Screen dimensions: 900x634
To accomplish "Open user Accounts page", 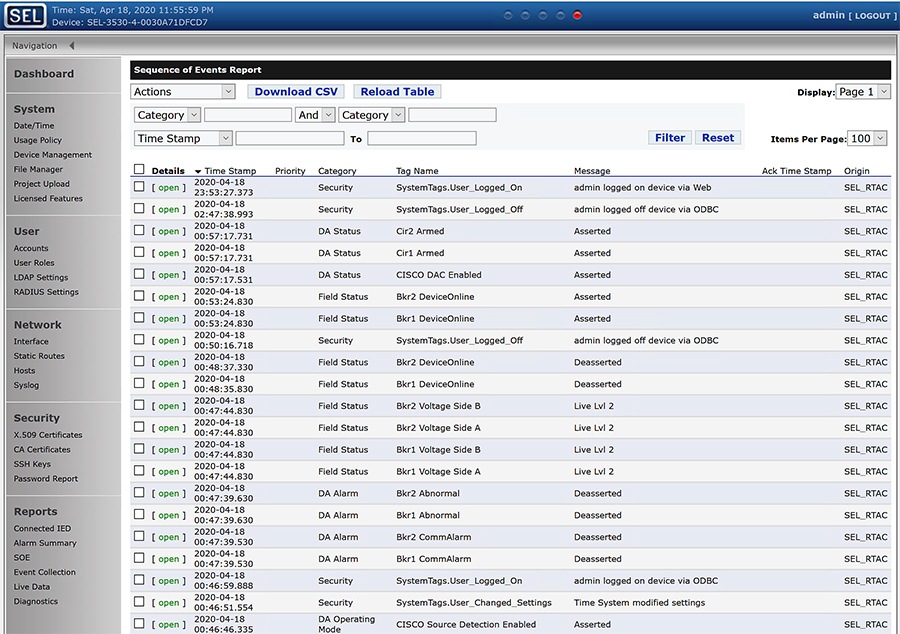I will tap(31, 248).
